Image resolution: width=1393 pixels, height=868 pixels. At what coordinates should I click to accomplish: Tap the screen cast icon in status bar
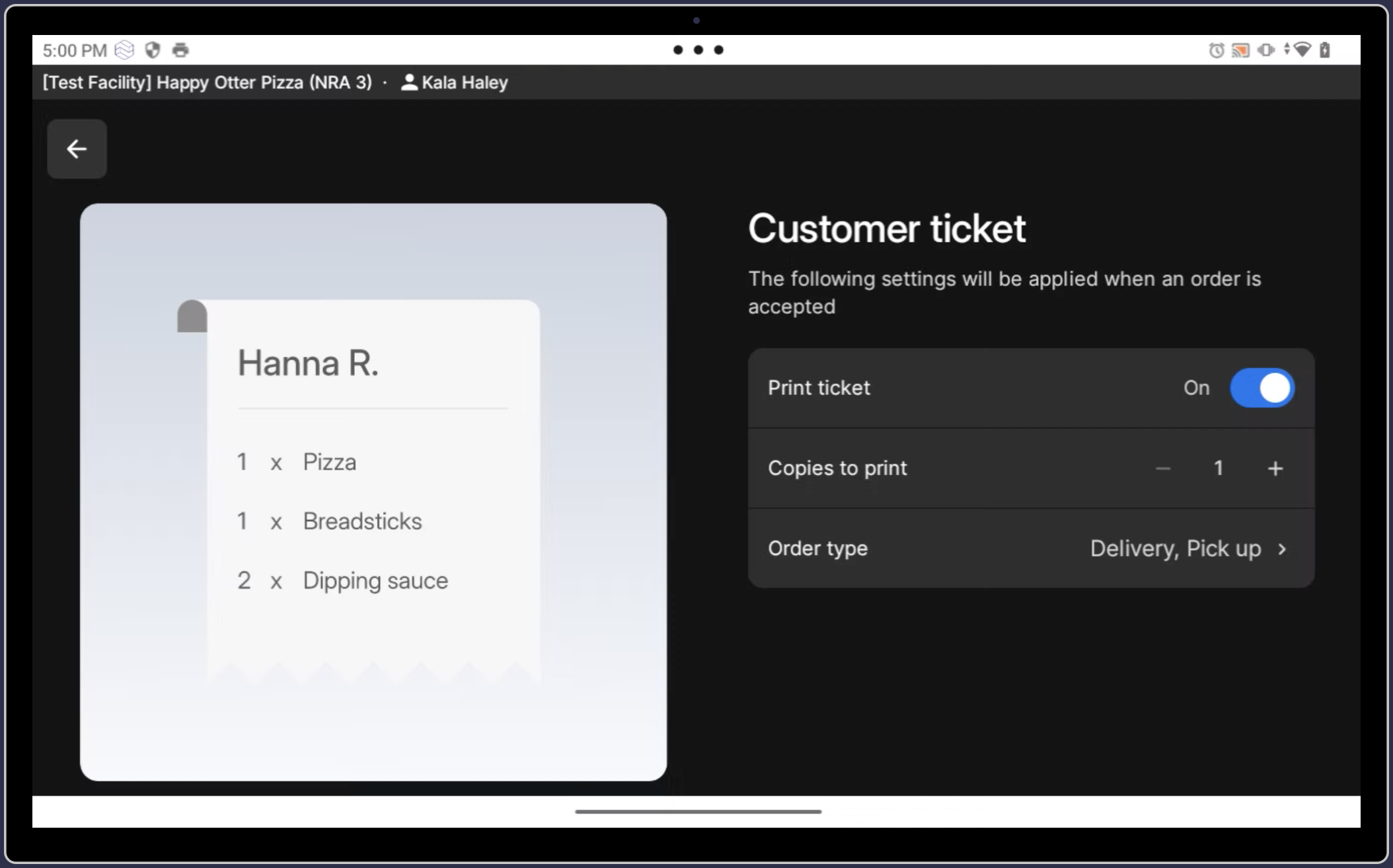[1241, 50]
